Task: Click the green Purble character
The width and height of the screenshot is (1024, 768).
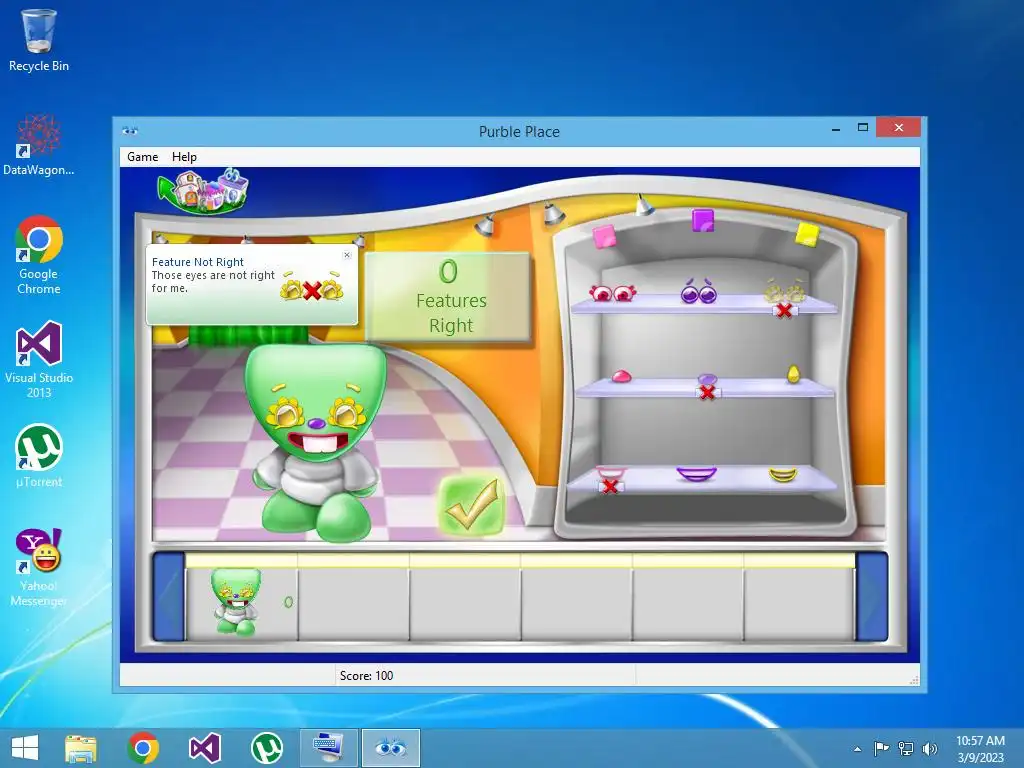Action: 315,442
